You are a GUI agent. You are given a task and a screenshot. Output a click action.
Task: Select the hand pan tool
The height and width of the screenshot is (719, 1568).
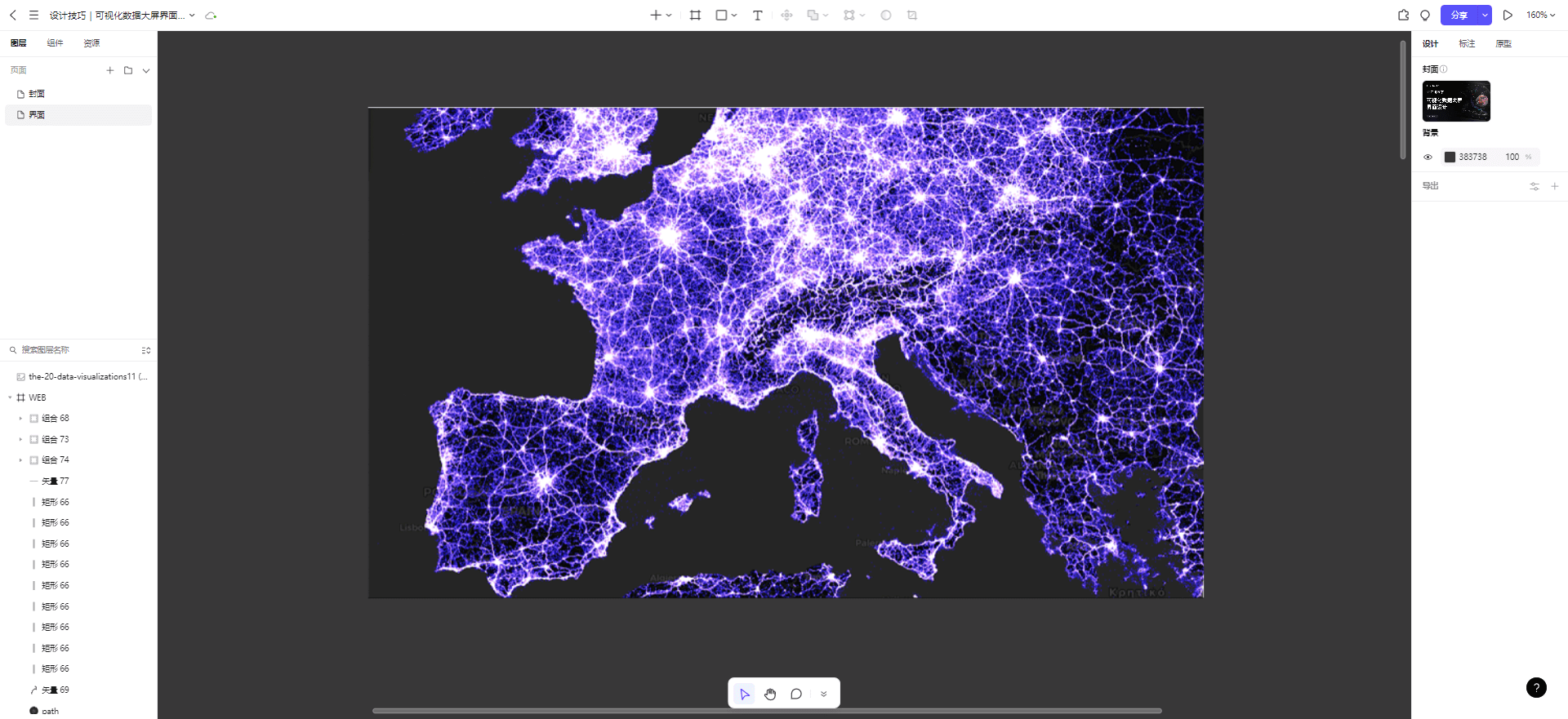[770, 694]
